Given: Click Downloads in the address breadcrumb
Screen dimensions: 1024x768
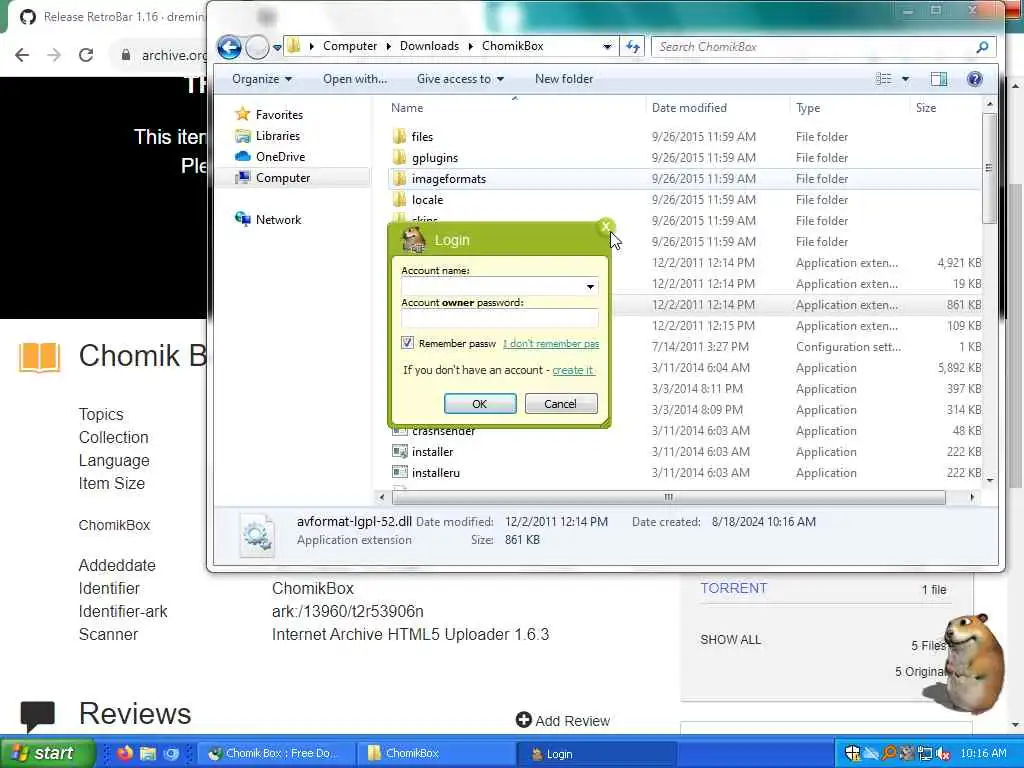Looking at the screenshot, I should 429,46.
